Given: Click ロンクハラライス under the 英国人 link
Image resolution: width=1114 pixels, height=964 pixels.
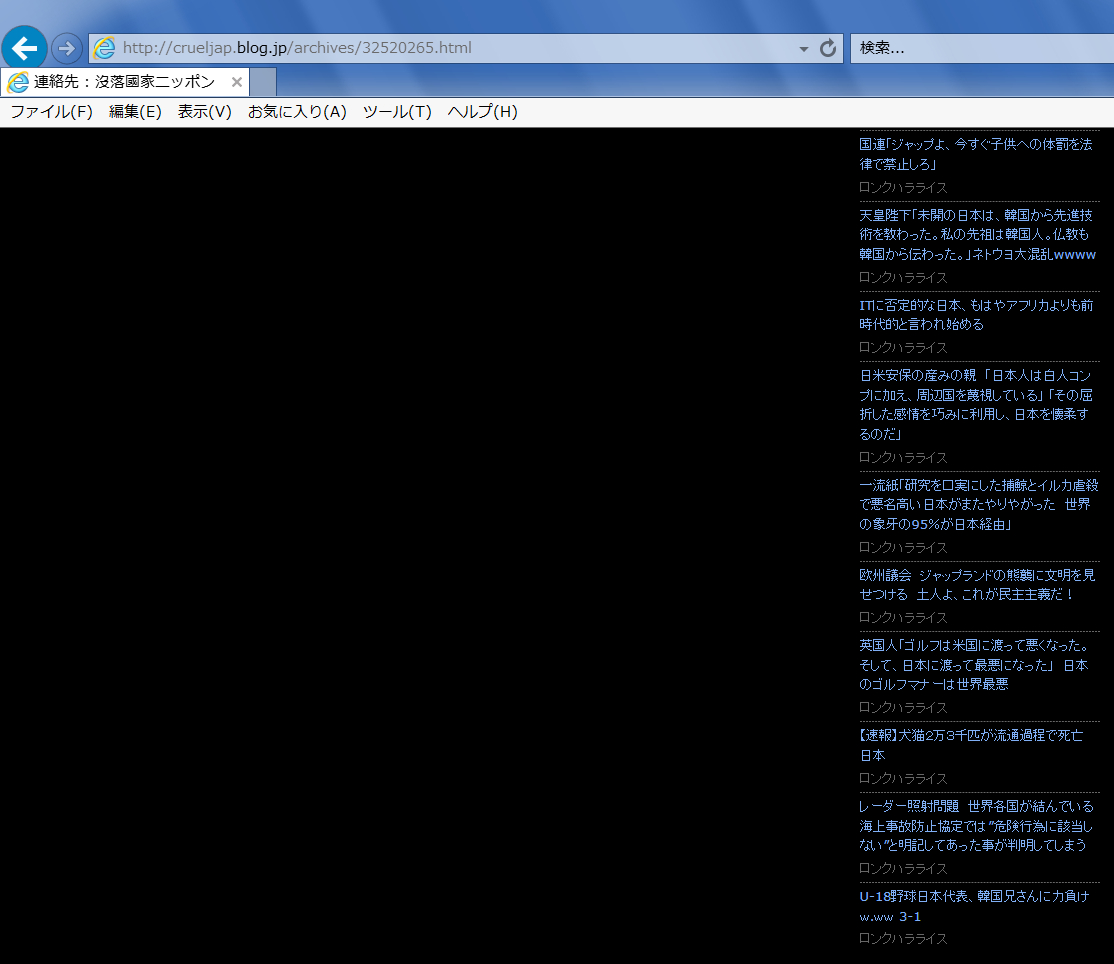Looking at the screenshot, I should 903,708.
